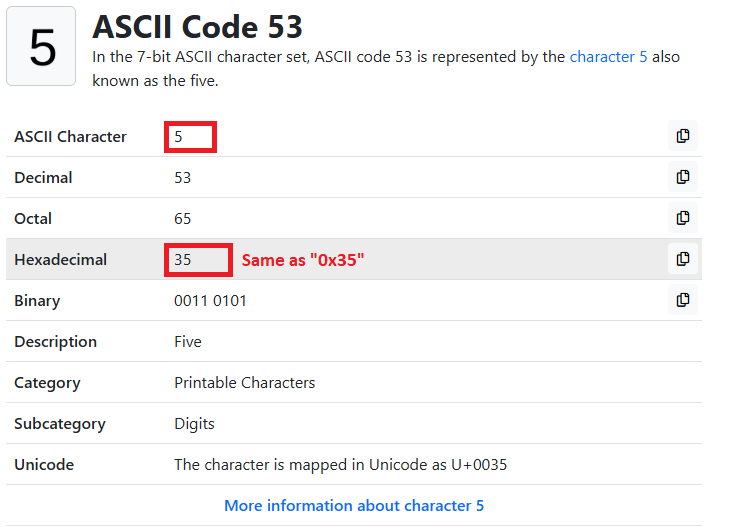Copy the Octal value 65
The height and width of the screenshot is (531, 749).
point(683,218)
